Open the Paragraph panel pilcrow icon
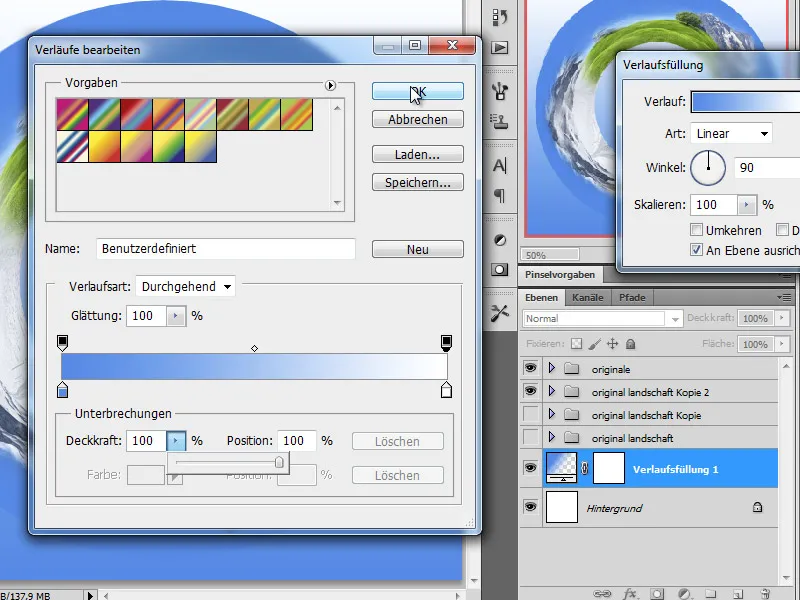 point(499,195)
